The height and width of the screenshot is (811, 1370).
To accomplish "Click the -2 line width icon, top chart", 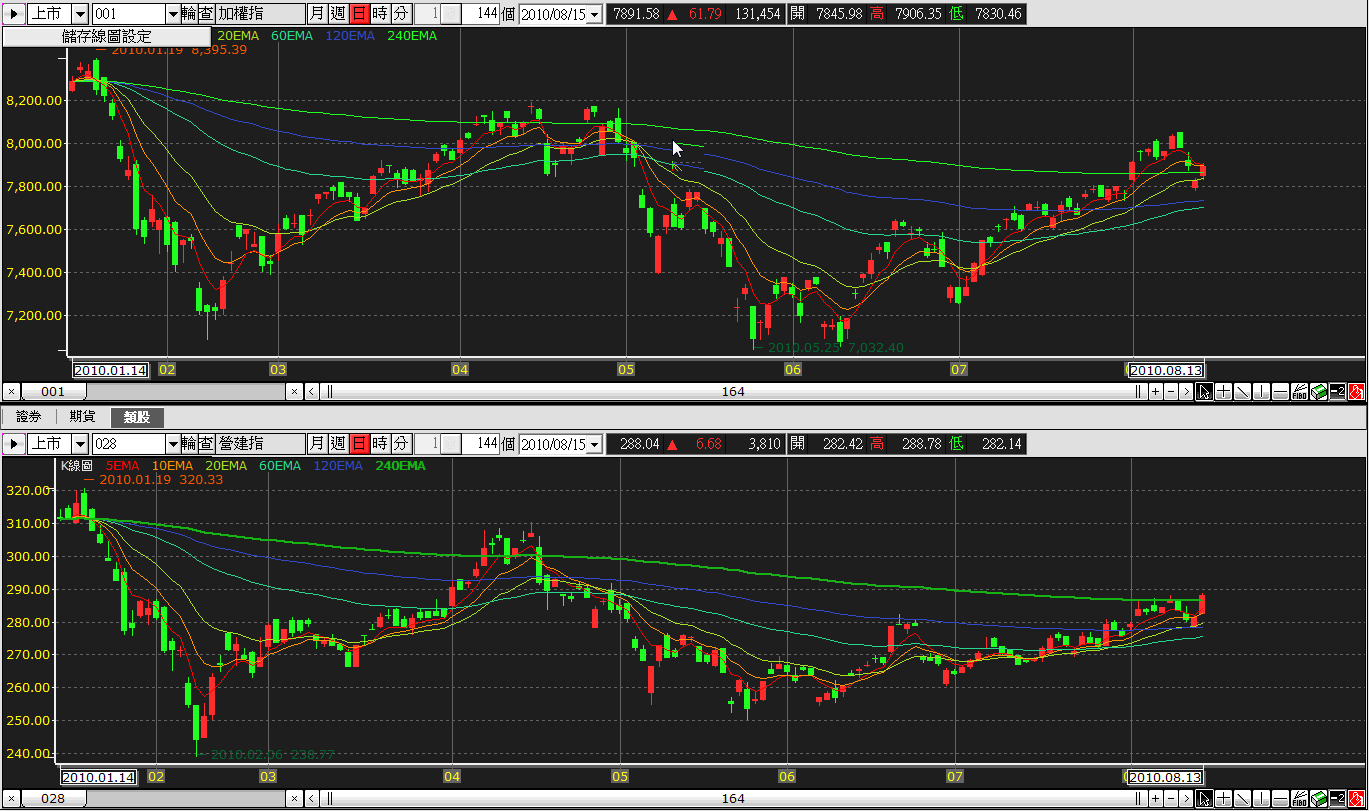I will click(x=1337, y=391).
